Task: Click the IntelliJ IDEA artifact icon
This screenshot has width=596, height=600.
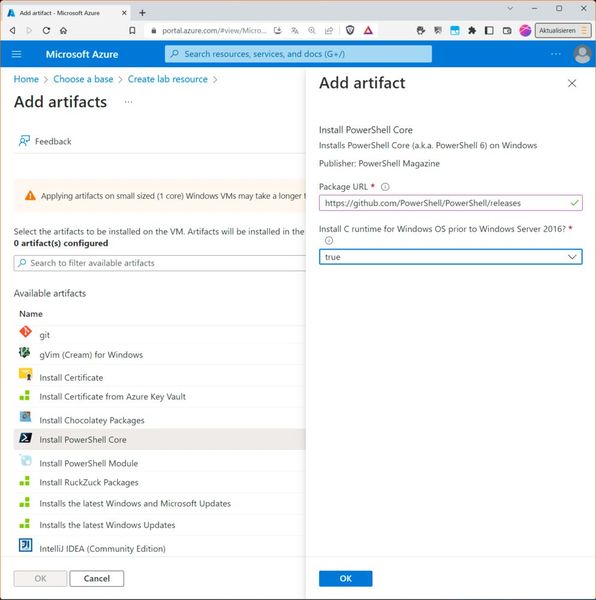Action: pyautogui.click(x=25, y=545)
